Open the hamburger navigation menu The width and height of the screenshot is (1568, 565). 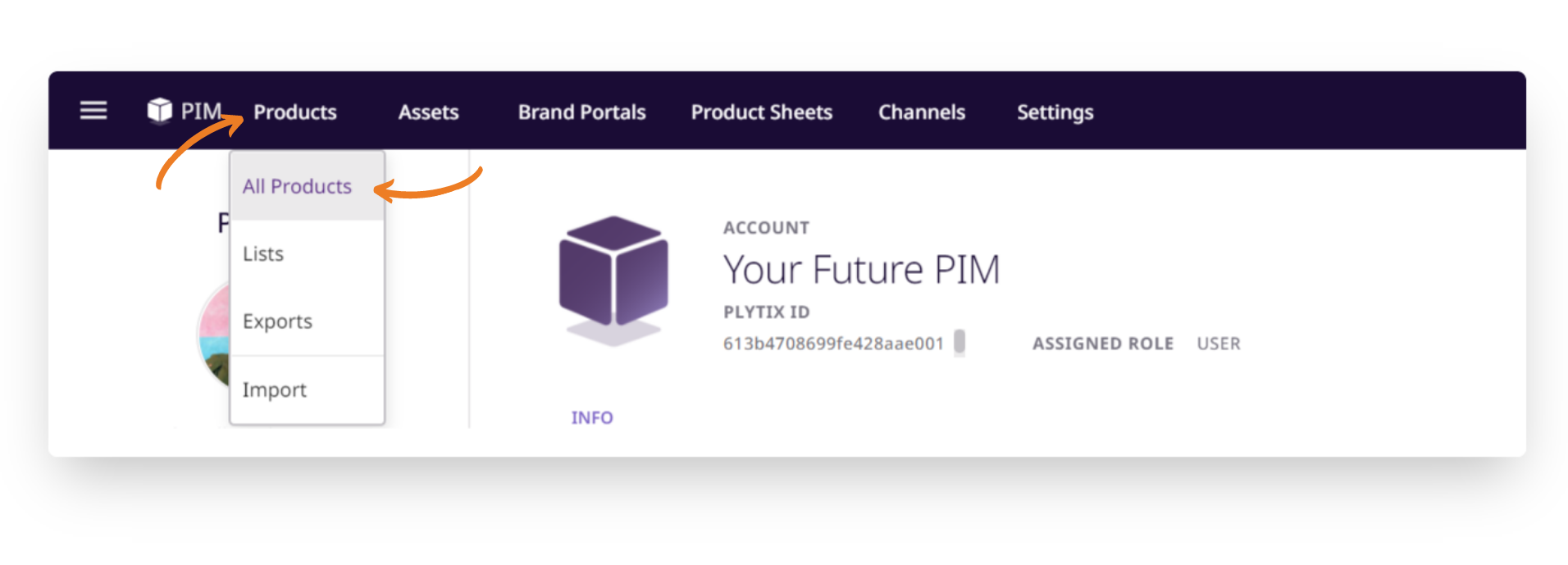(x=93, y=111)
